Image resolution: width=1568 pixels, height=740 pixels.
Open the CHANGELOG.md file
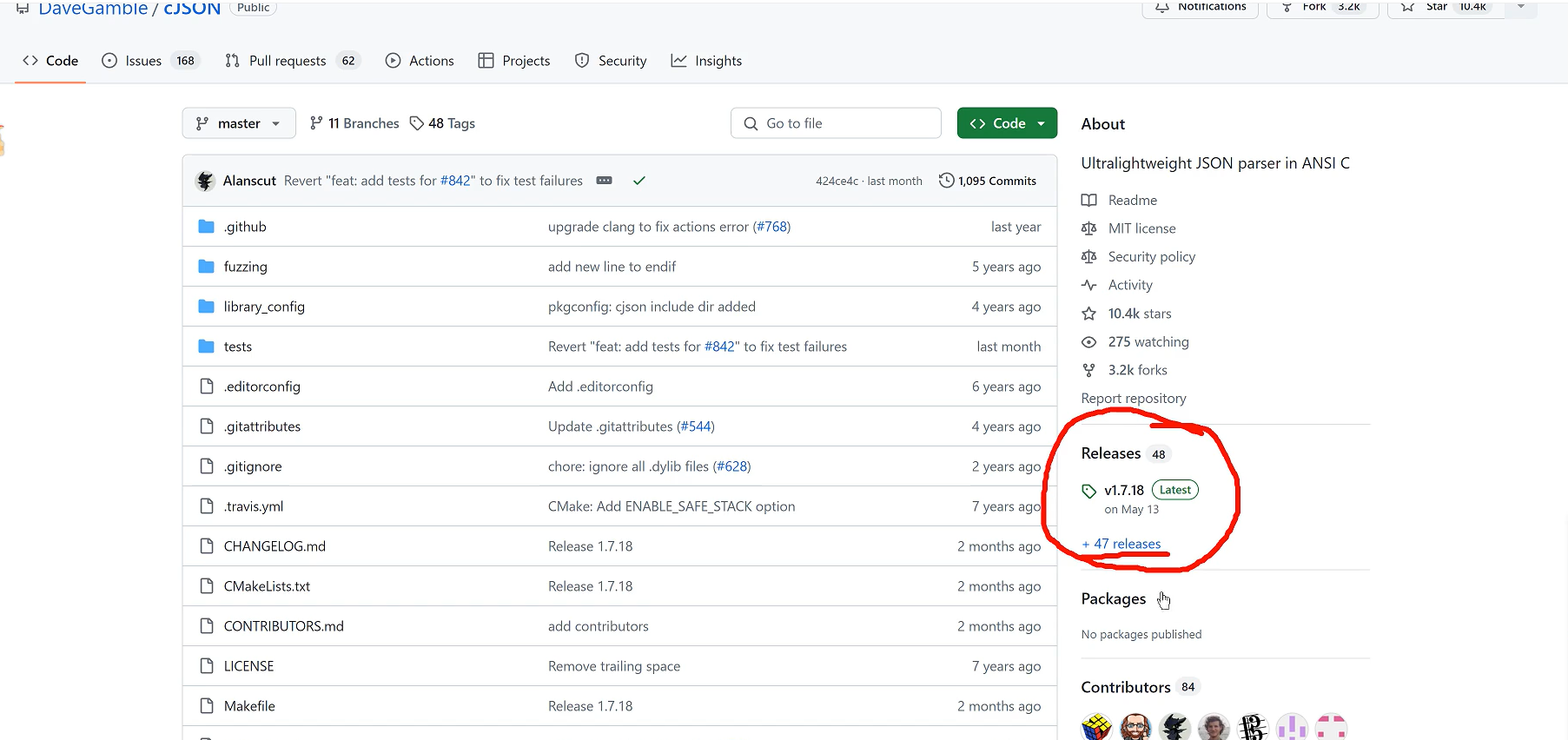pos(275,546)
